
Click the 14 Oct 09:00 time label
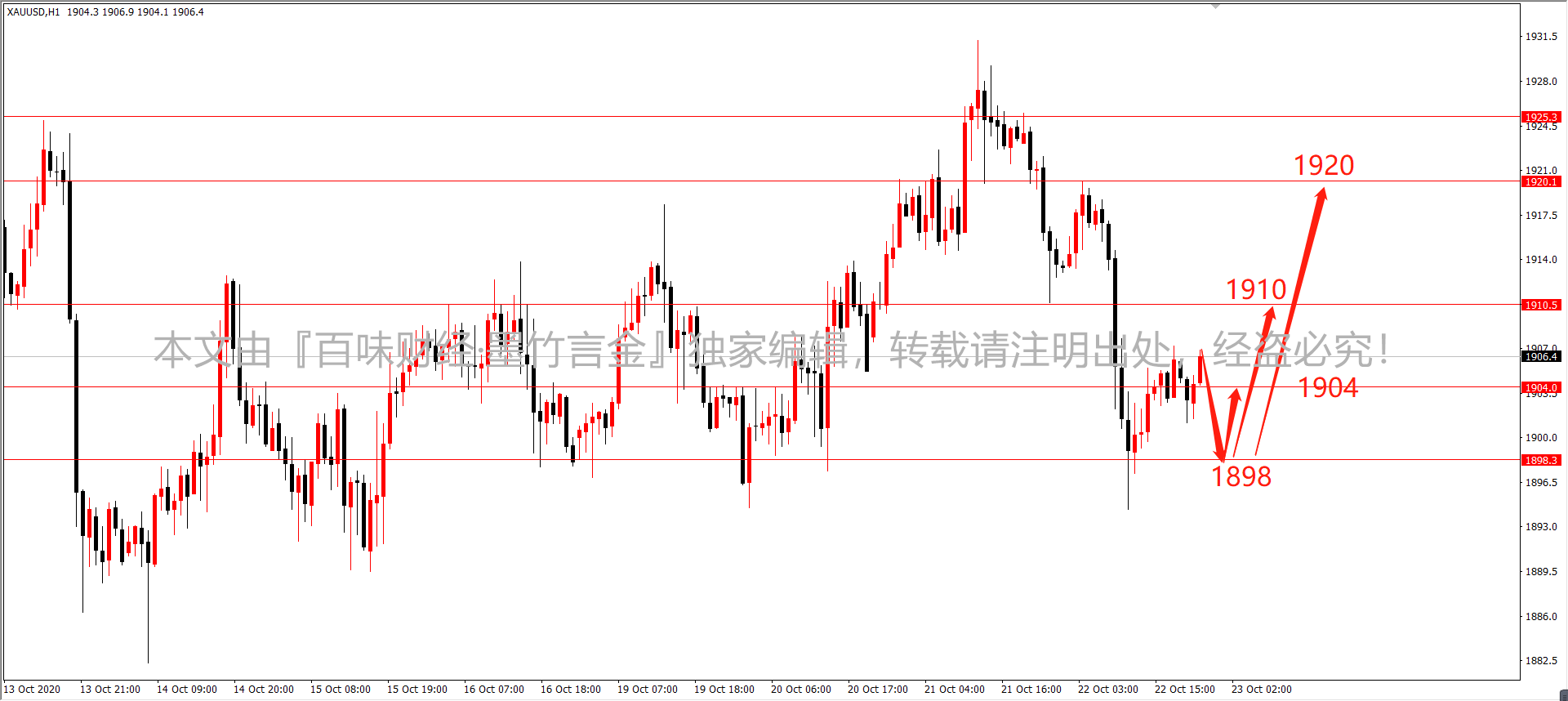187,690
